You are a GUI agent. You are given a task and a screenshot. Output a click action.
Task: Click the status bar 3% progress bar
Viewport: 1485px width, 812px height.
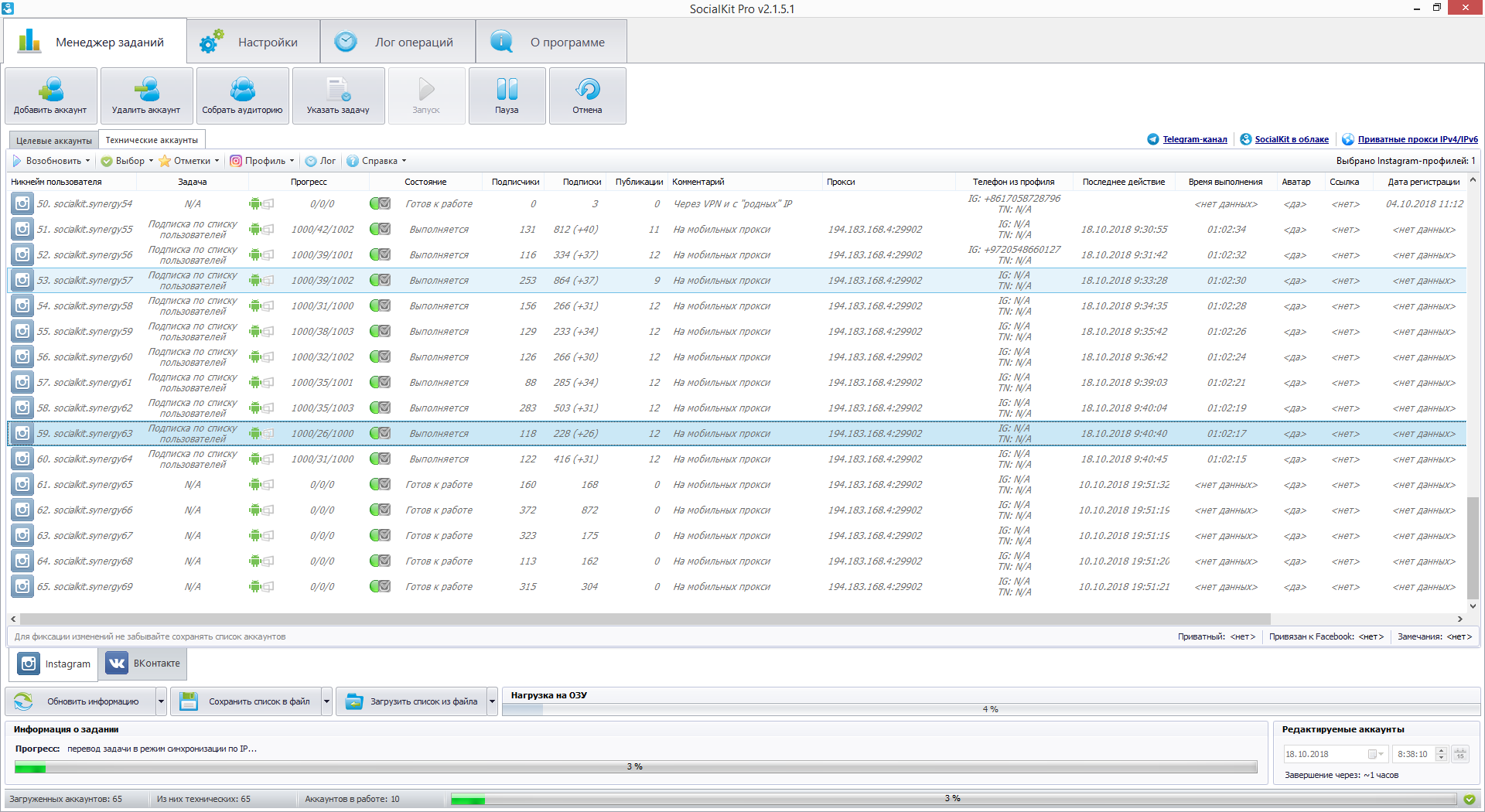tap(953, 799)
